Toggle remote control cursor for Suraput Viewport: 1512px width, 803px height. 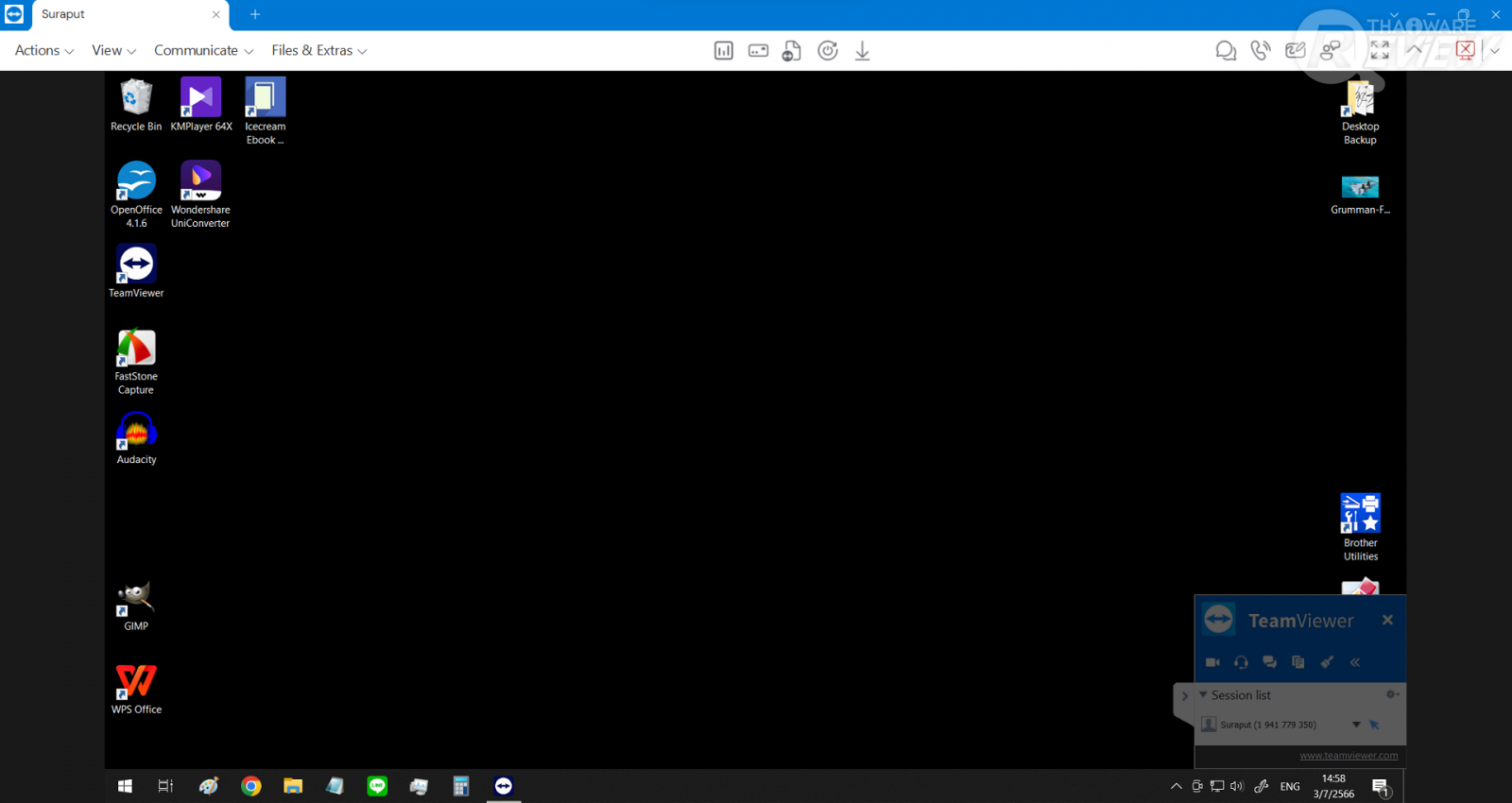[1374, 725]
